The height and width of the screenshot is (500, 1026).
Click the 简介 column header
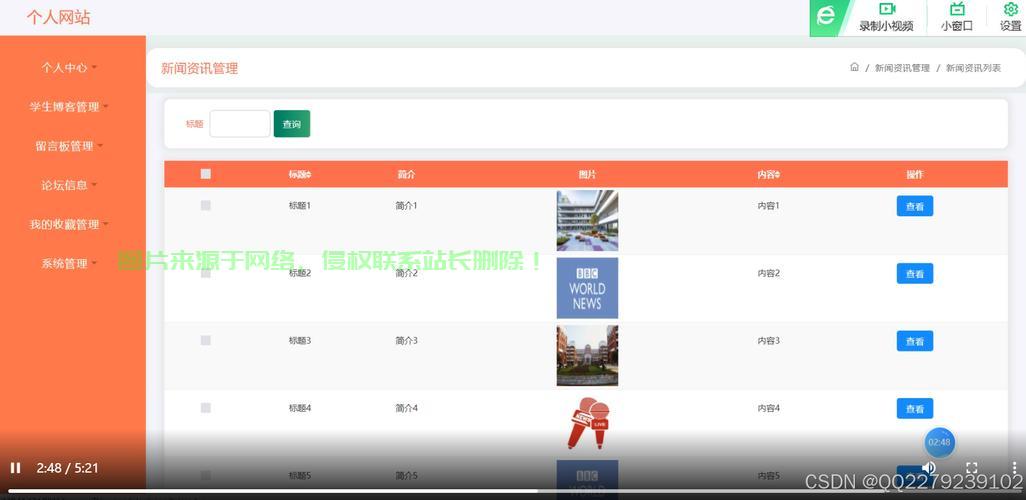[406, 175]
